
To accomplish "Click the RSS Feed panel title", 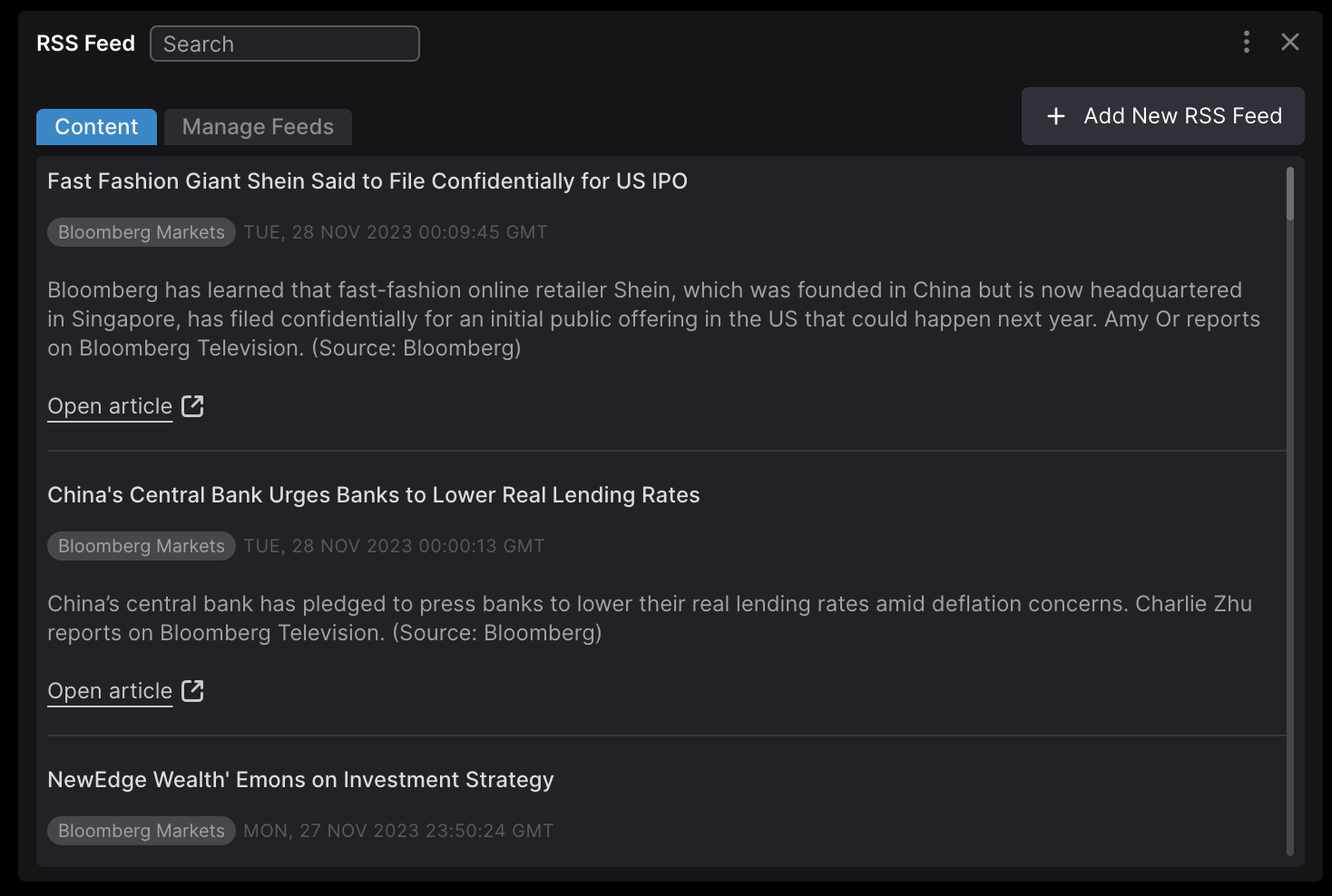I will coord(85,44).
